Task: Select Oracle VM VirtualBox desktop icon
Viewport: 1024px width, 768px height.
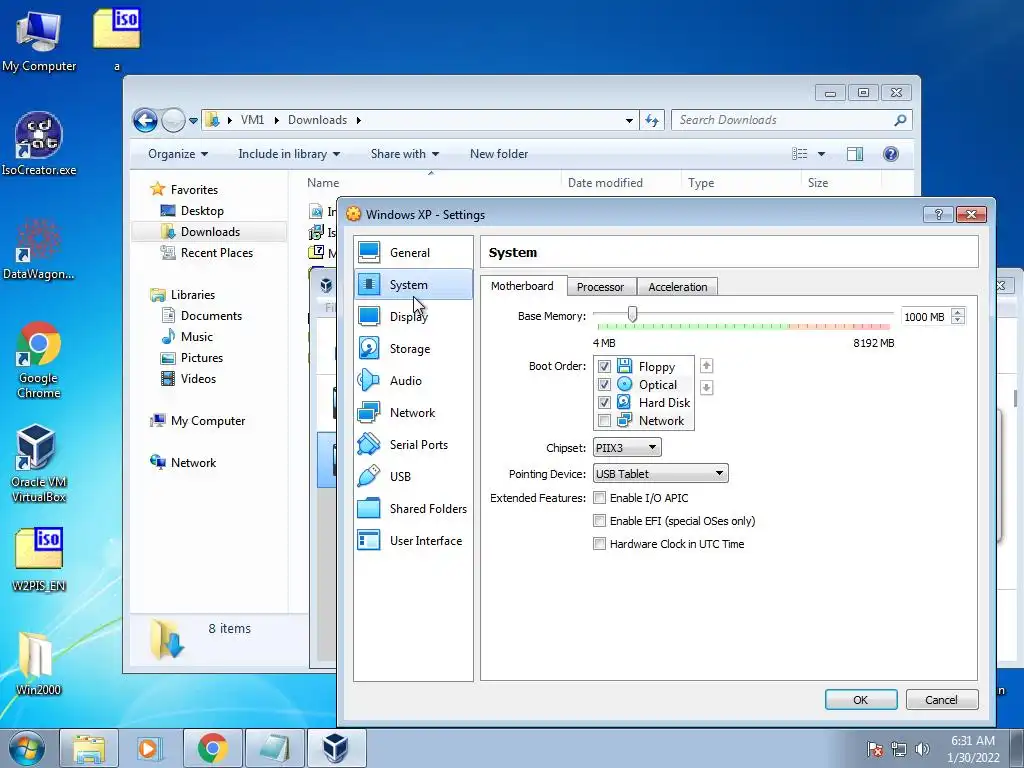Action: pyautogui.click(x=39, y=464)
